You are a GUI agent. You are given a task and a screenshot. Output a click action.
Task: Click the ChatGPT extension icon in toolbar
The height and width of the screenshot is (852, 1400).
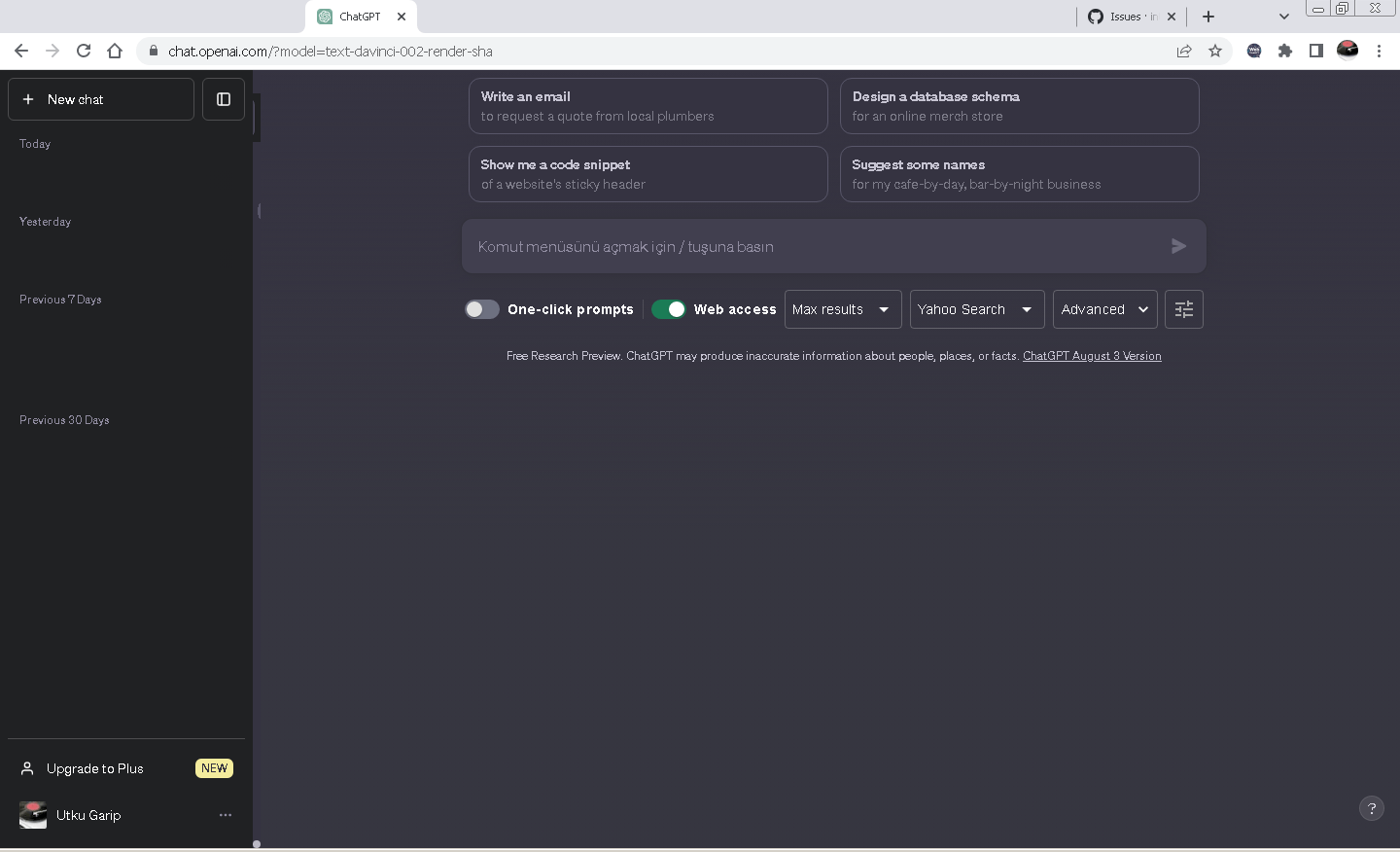click(1254, 51)
